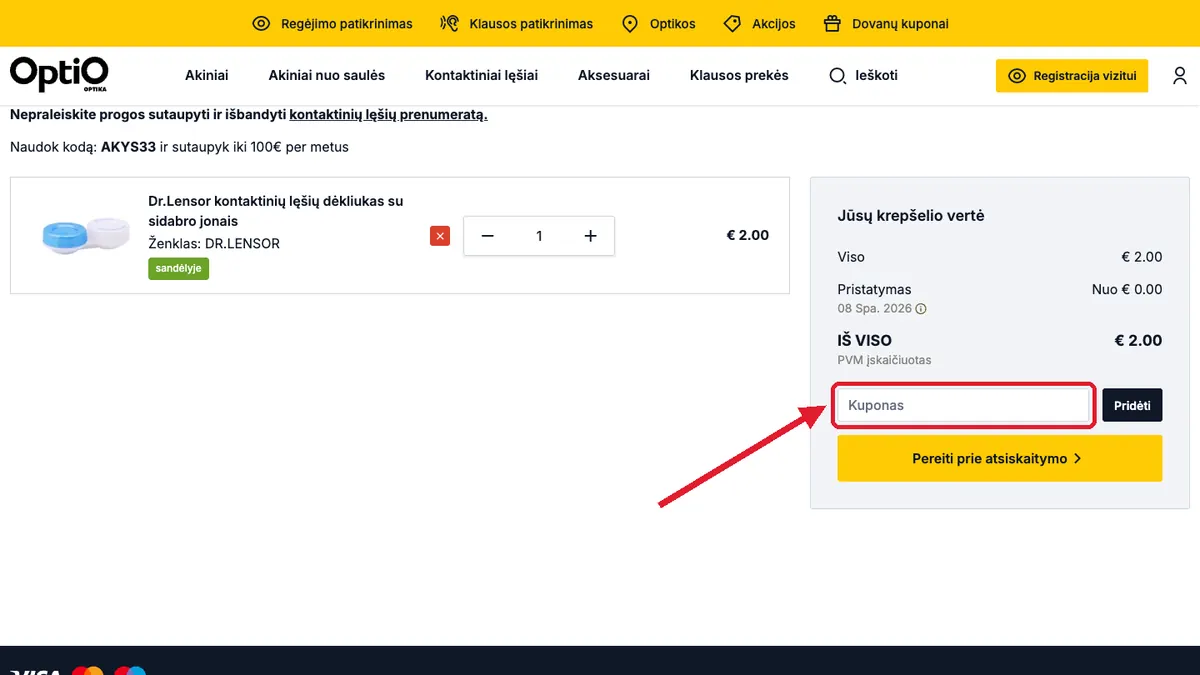Open Klausos patikrinimas in the top bar

517,24
